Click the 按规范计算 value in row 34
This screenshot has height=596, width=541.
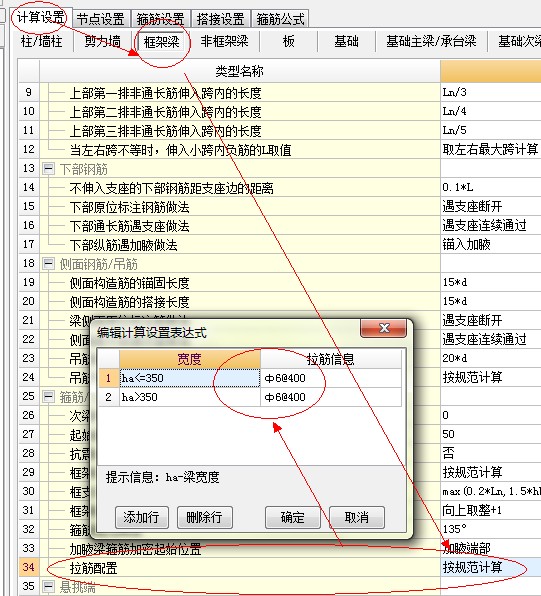click(x=491, y=567)
